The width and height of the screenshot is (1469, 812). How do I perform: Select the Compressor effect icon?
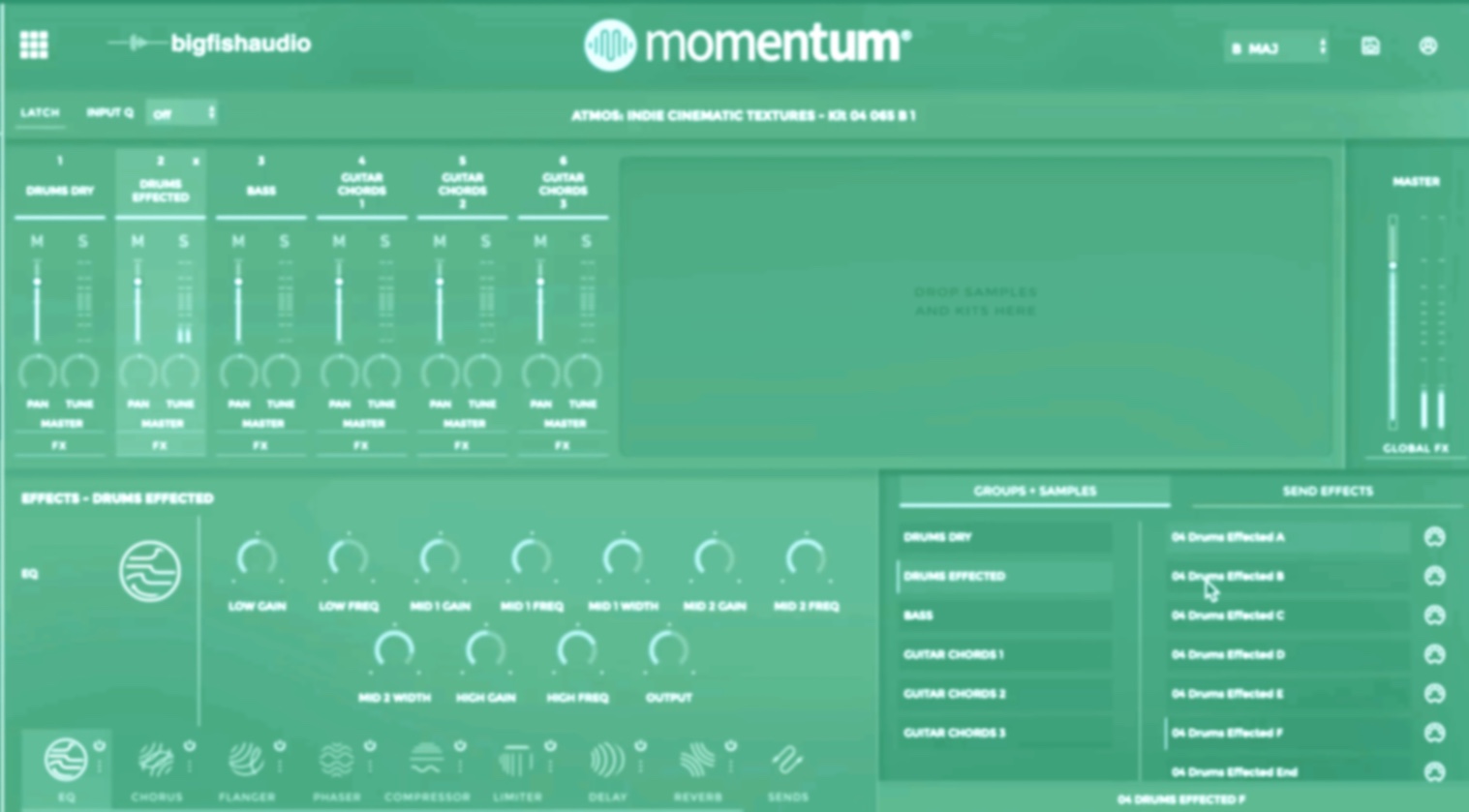pos(426,761)
